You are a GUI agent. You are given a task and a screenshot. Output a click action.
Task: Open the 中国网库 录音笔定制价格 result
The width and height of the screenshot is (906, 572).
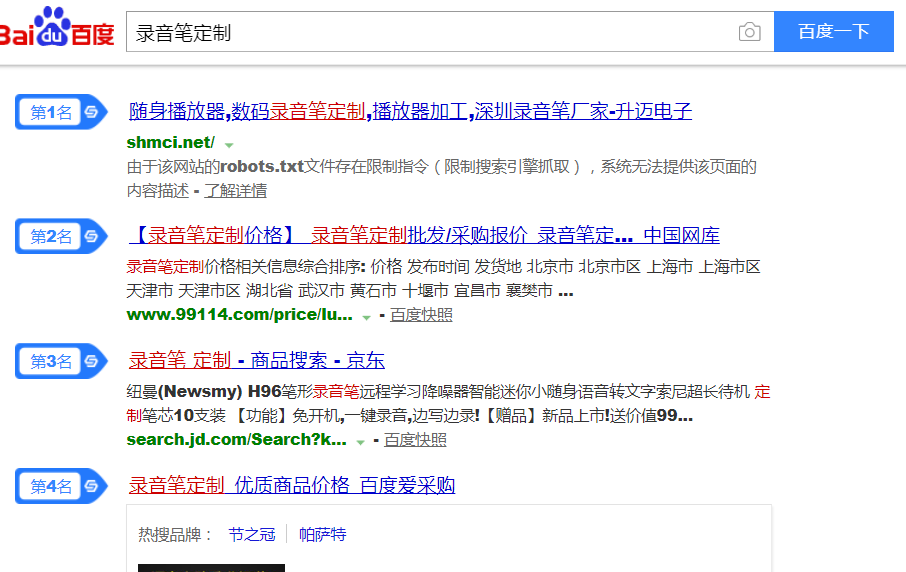coord(424,235)
